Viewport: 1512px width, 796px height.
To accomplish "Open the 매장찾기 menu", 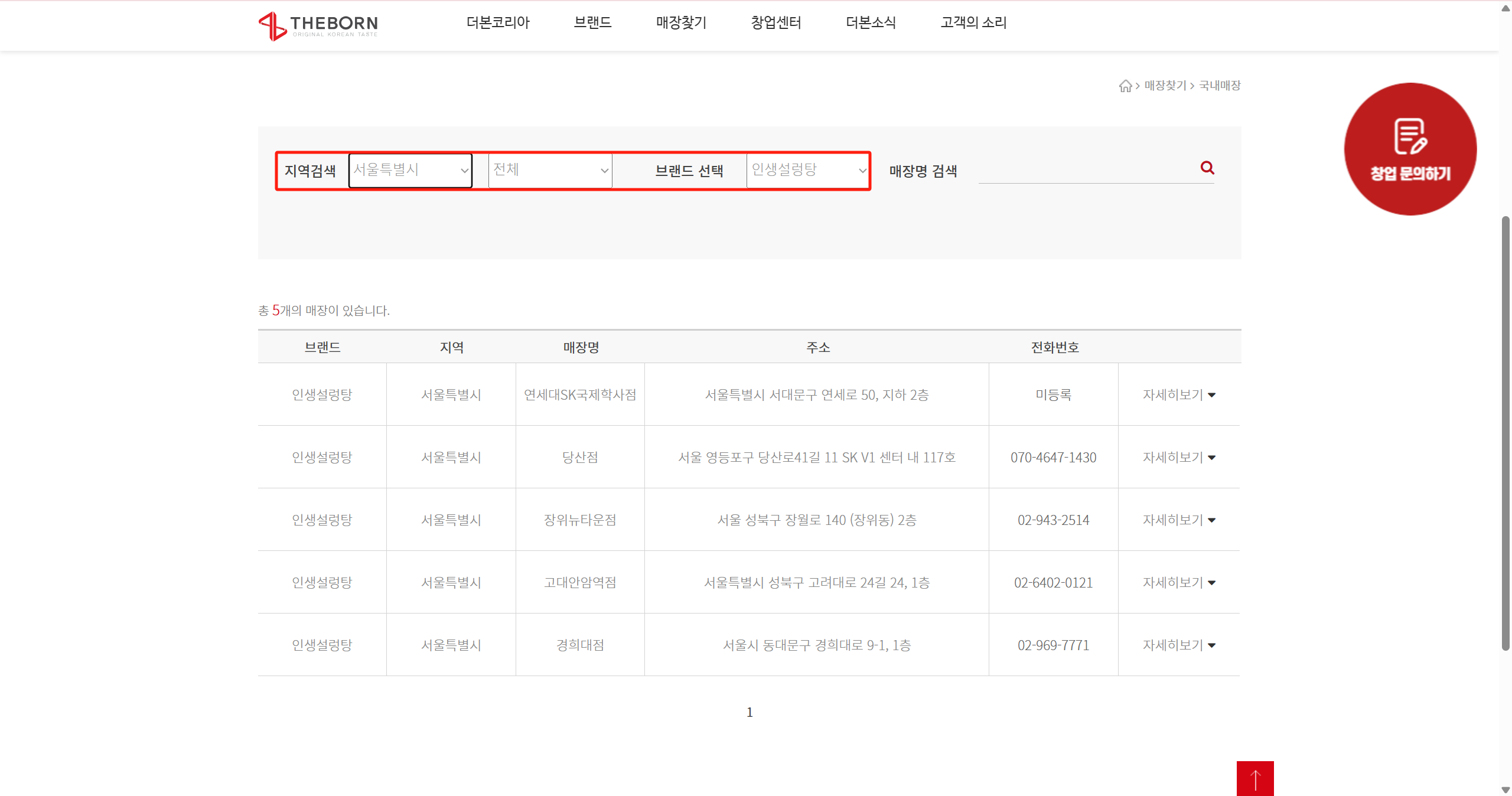I will pyautogui.click(x=681, y=22).
